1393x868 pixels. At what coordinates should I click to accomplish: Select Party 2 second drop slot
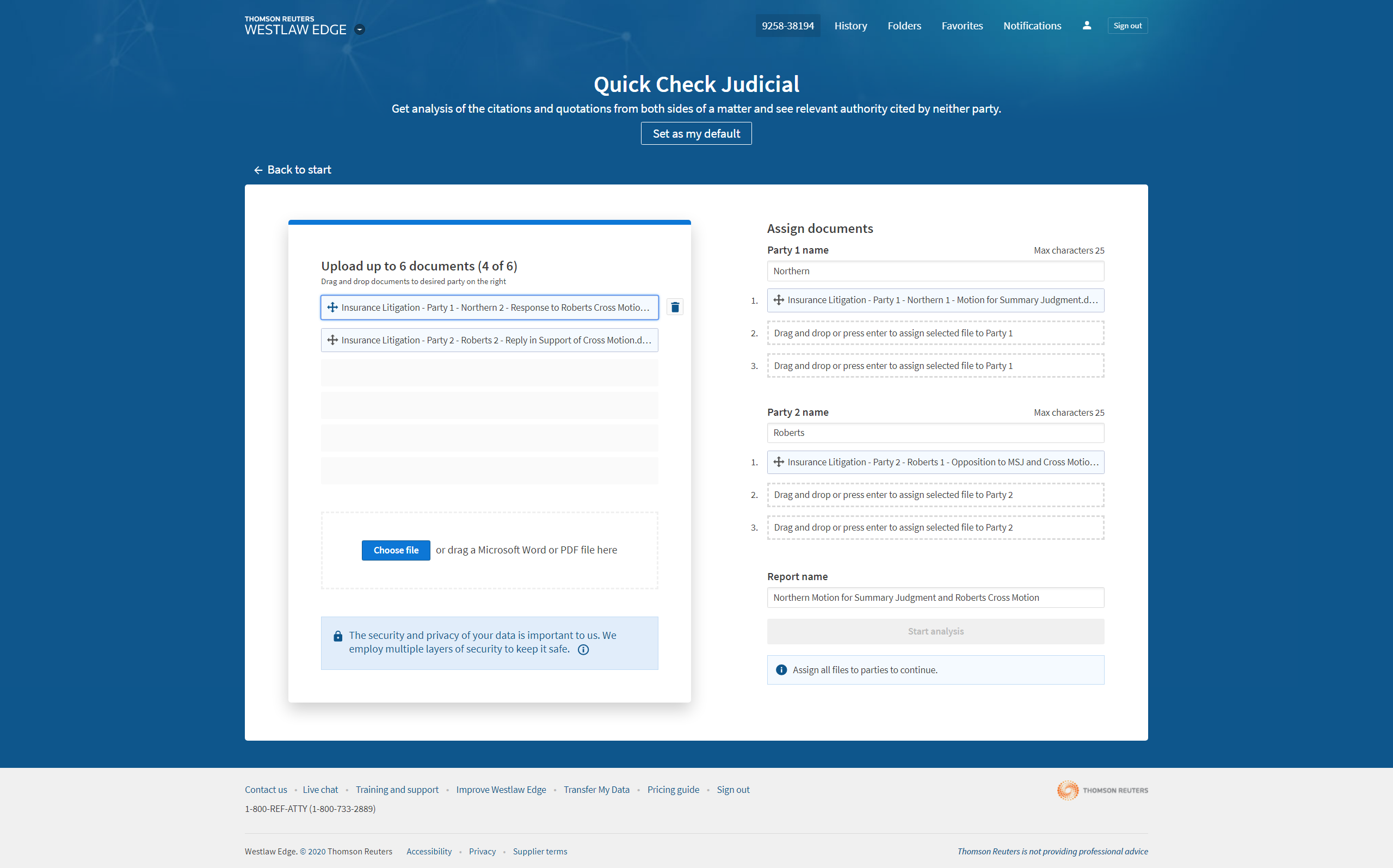pyautogui.click(x=935, y=495)
